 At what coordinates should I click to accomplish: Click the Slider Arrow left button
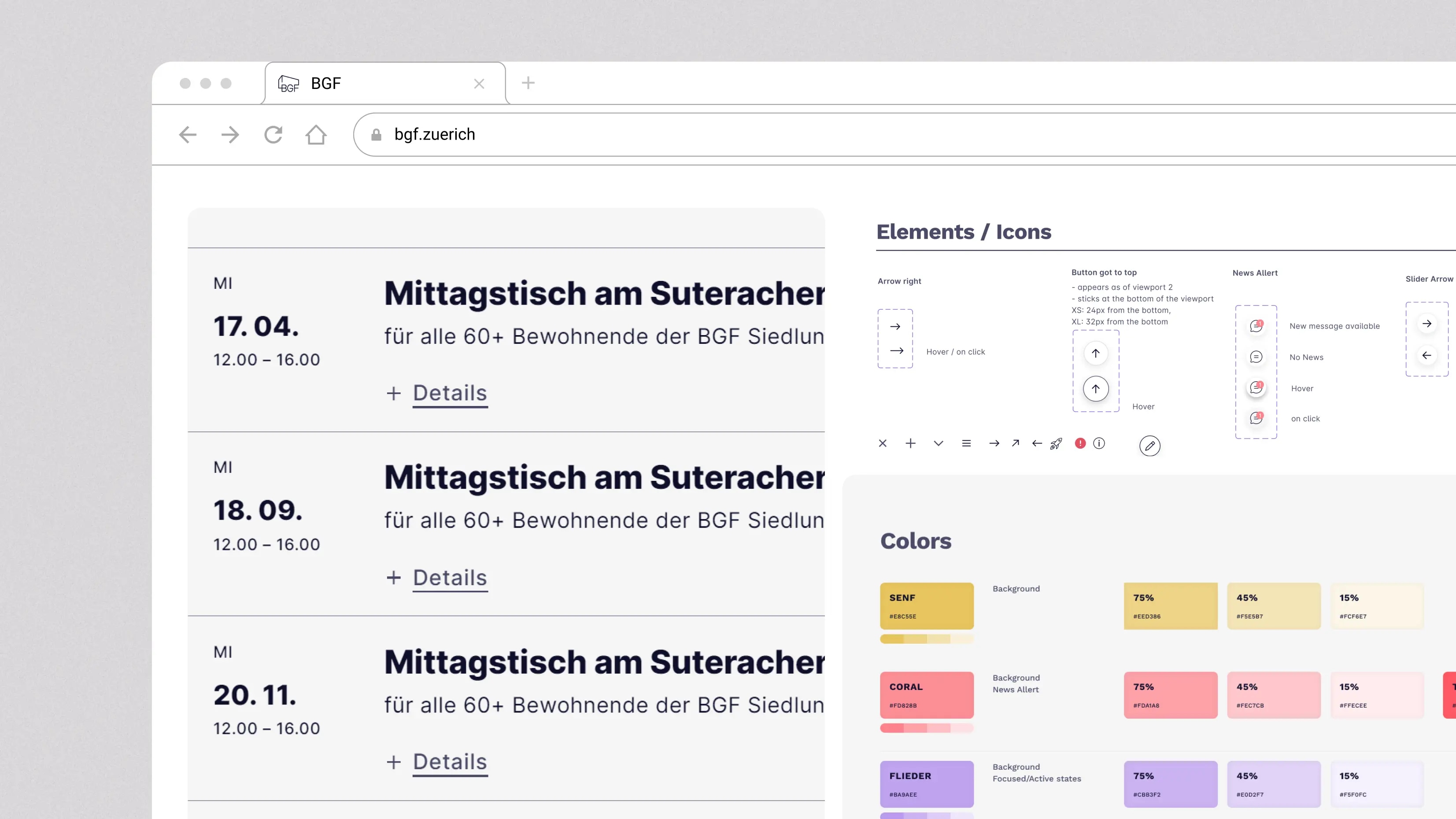[x=1426, y=355]
